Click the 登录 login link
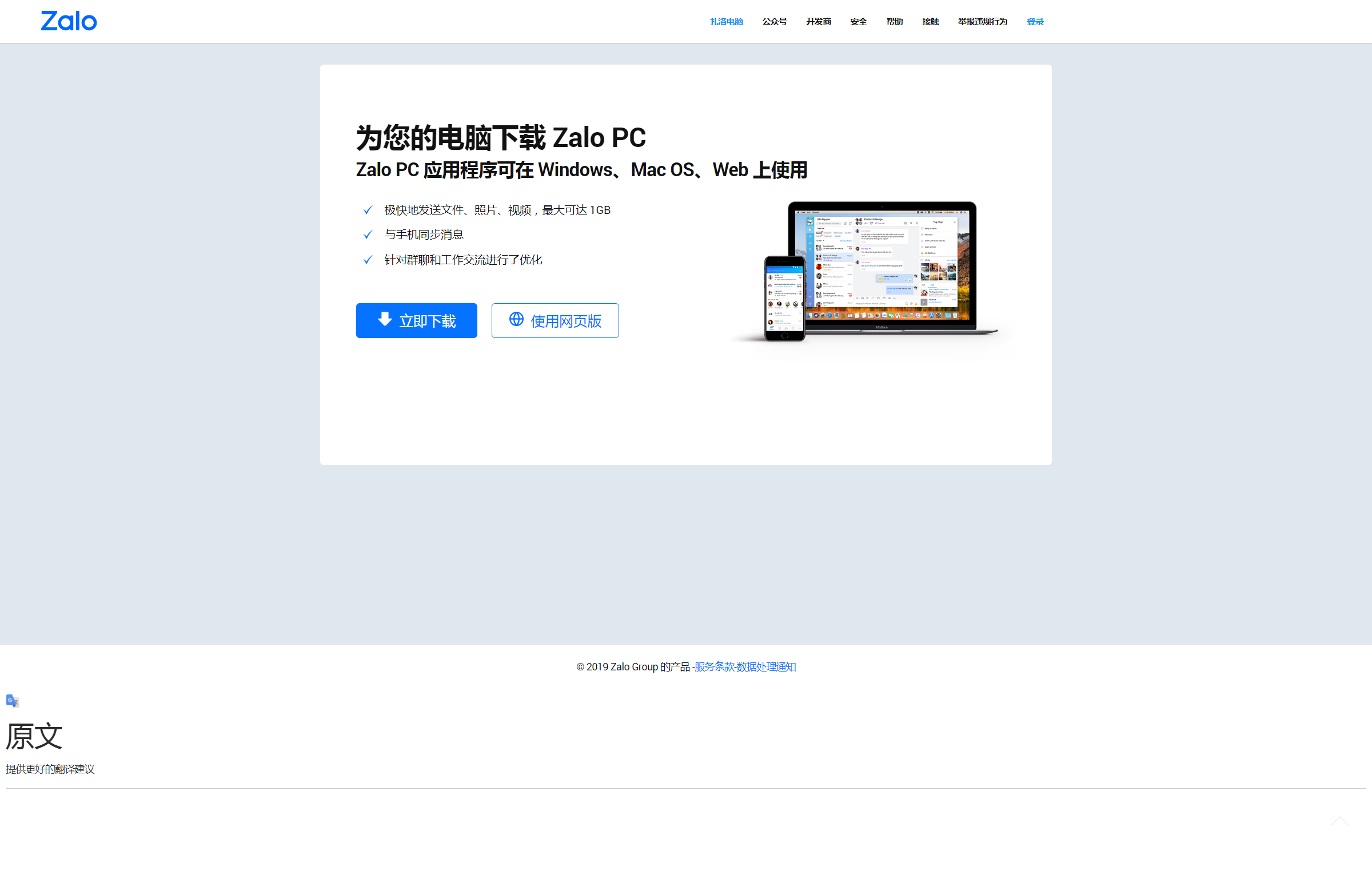The height and width of the screenshot is (874, 1372). [x=1035, y=22]
